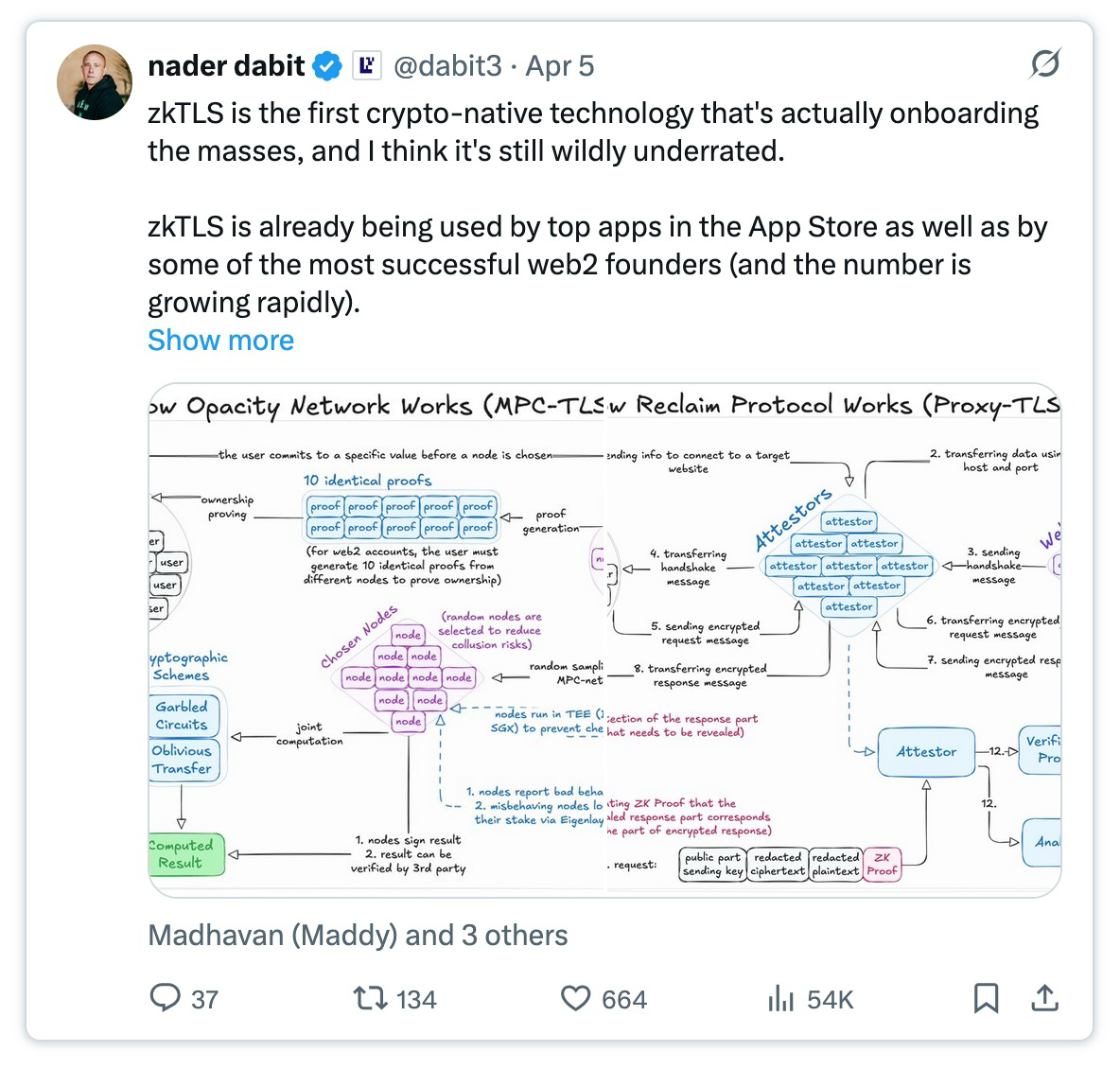Open the Apr 5 timestamp link
The image size is (1120, 1069).
pyautogui.click(x=560, y=65)
